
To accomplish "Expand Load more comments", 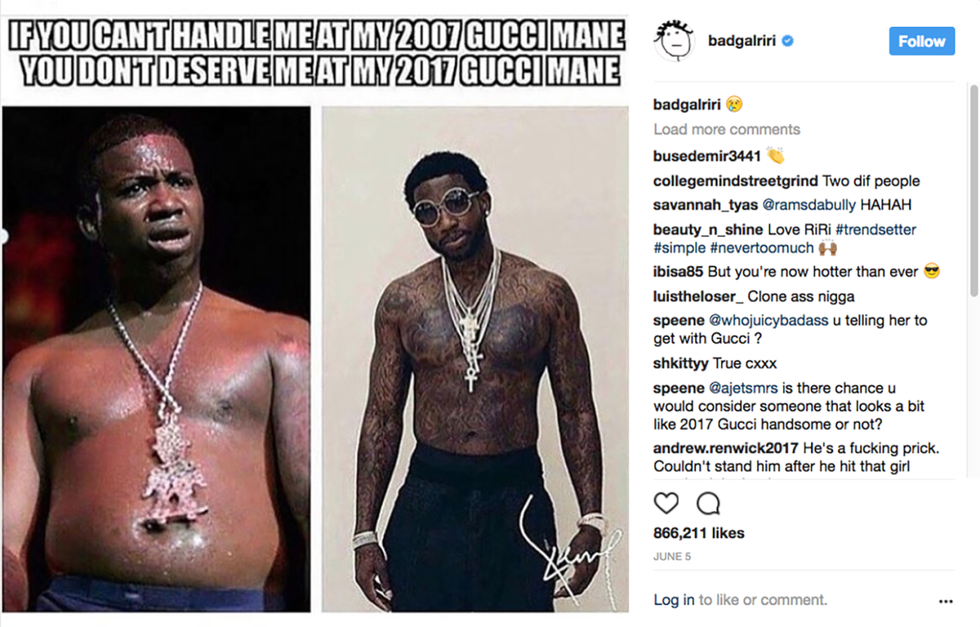I will point(726,129).
